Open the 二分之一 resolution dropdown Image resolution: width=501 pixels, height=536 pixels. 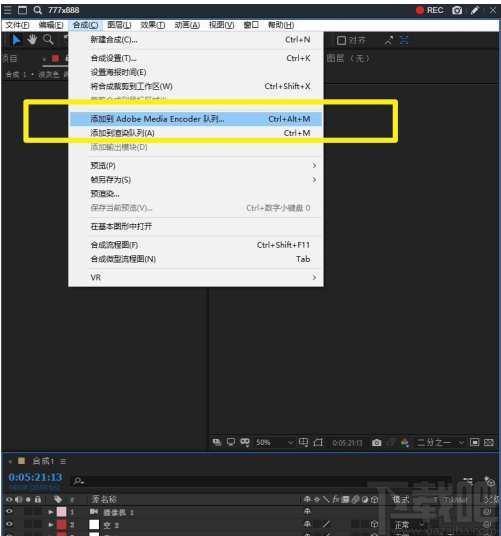tap(440, 442)
